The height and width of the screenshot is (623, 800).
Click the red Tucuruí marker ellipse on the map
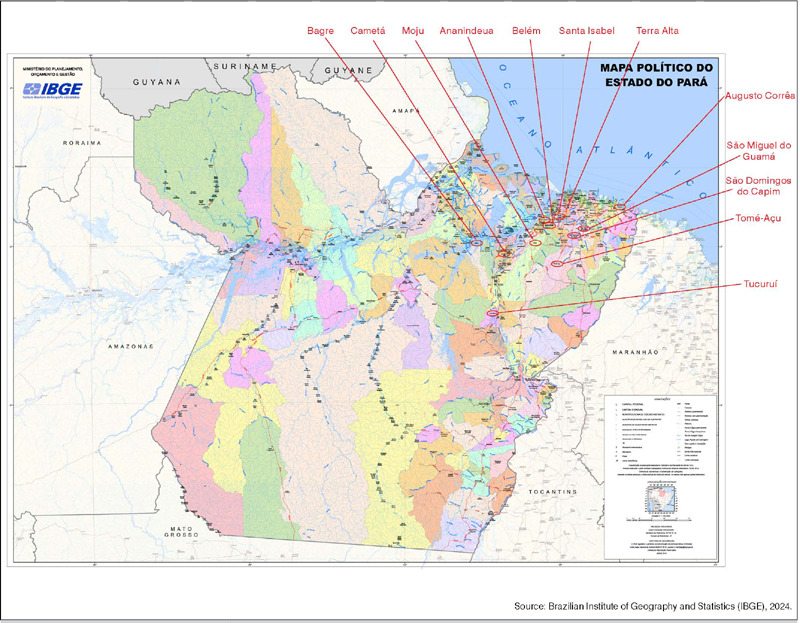click(x=493, y=313)
